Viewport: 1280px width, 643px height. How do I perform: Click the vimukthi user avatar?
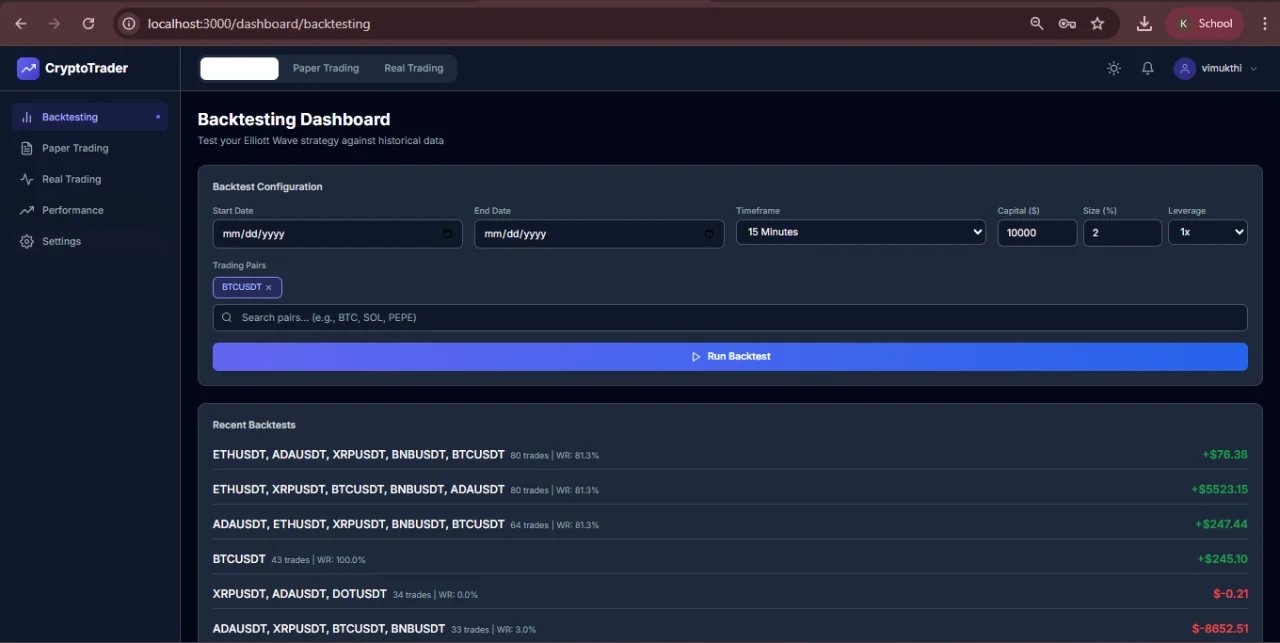1185,68
